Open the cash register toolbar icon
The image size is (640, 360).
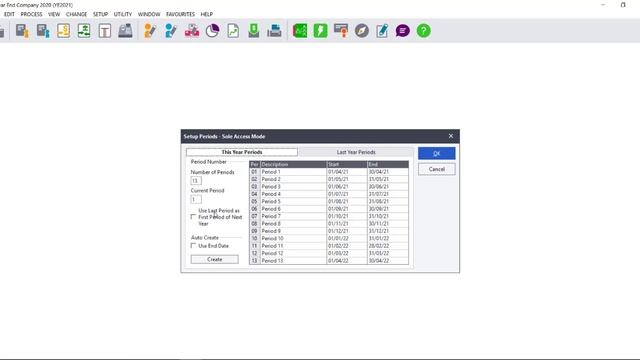click(x=125, y=31)
